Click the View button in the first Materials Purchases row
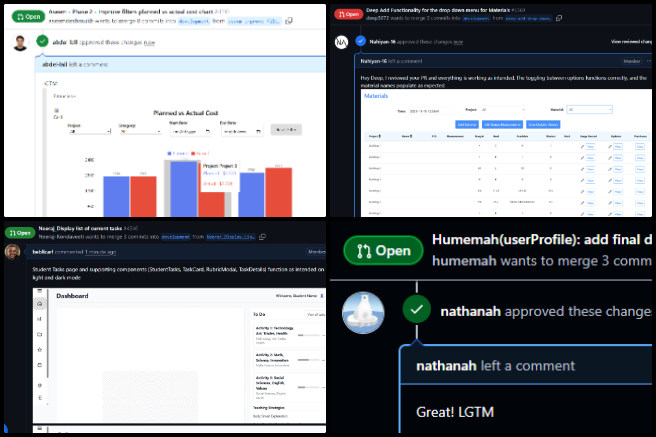The width and height of the screenshot is (656, 437). pos(640,147)
